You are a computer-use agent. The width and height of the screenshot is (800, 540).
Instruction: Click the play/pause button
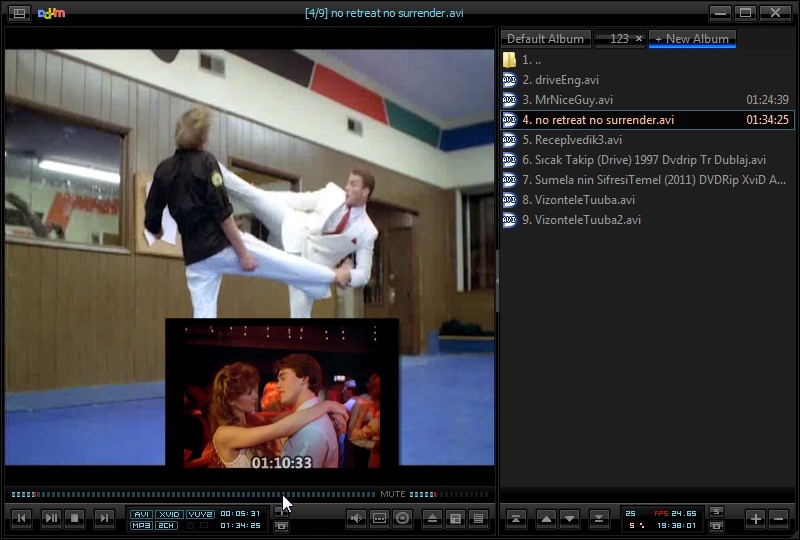tap(51, 518)
